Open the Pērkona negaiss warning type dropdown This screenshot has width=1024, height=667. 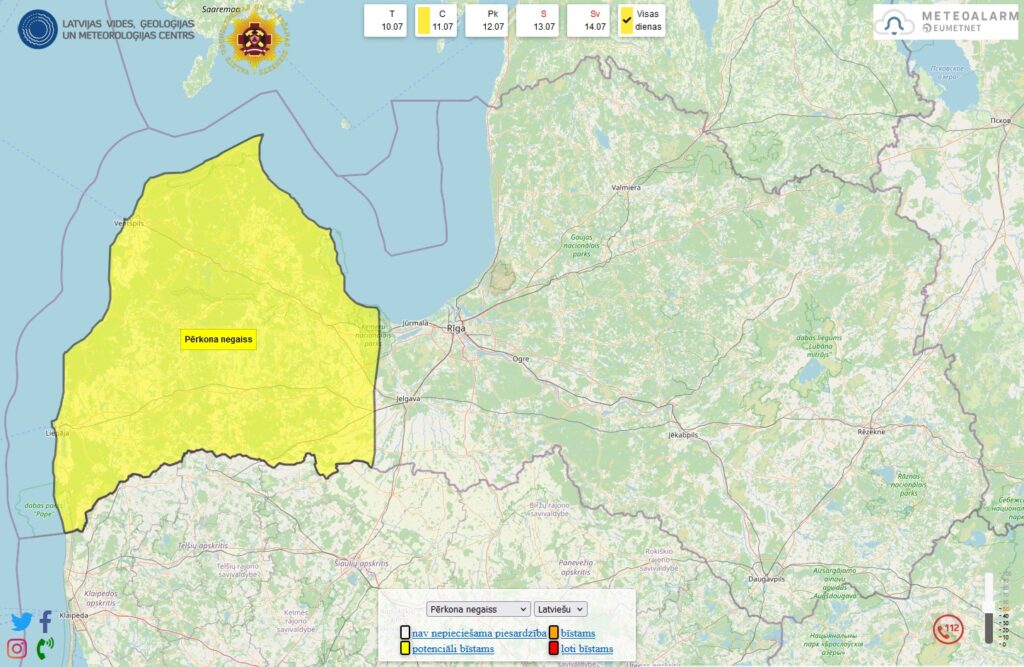point(478,608)
